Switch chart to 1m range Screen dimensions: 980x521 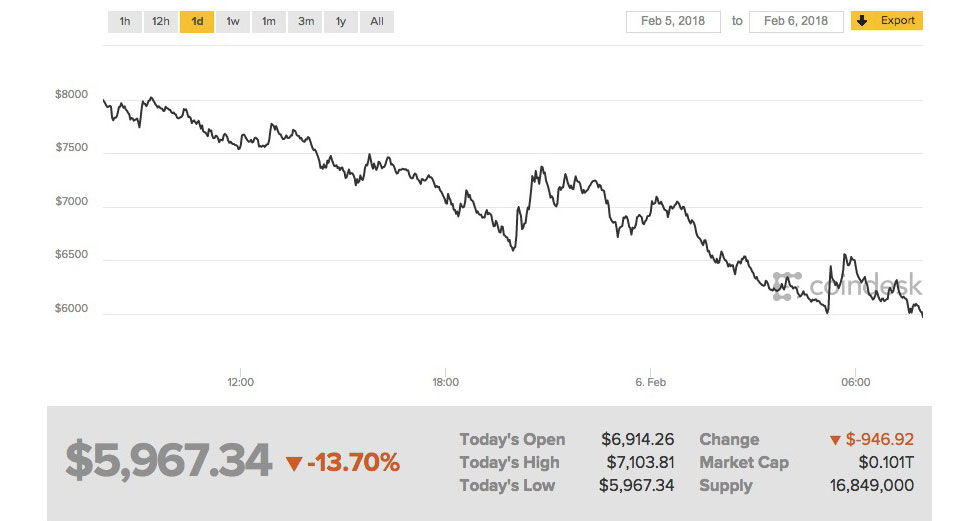(269, 21)
